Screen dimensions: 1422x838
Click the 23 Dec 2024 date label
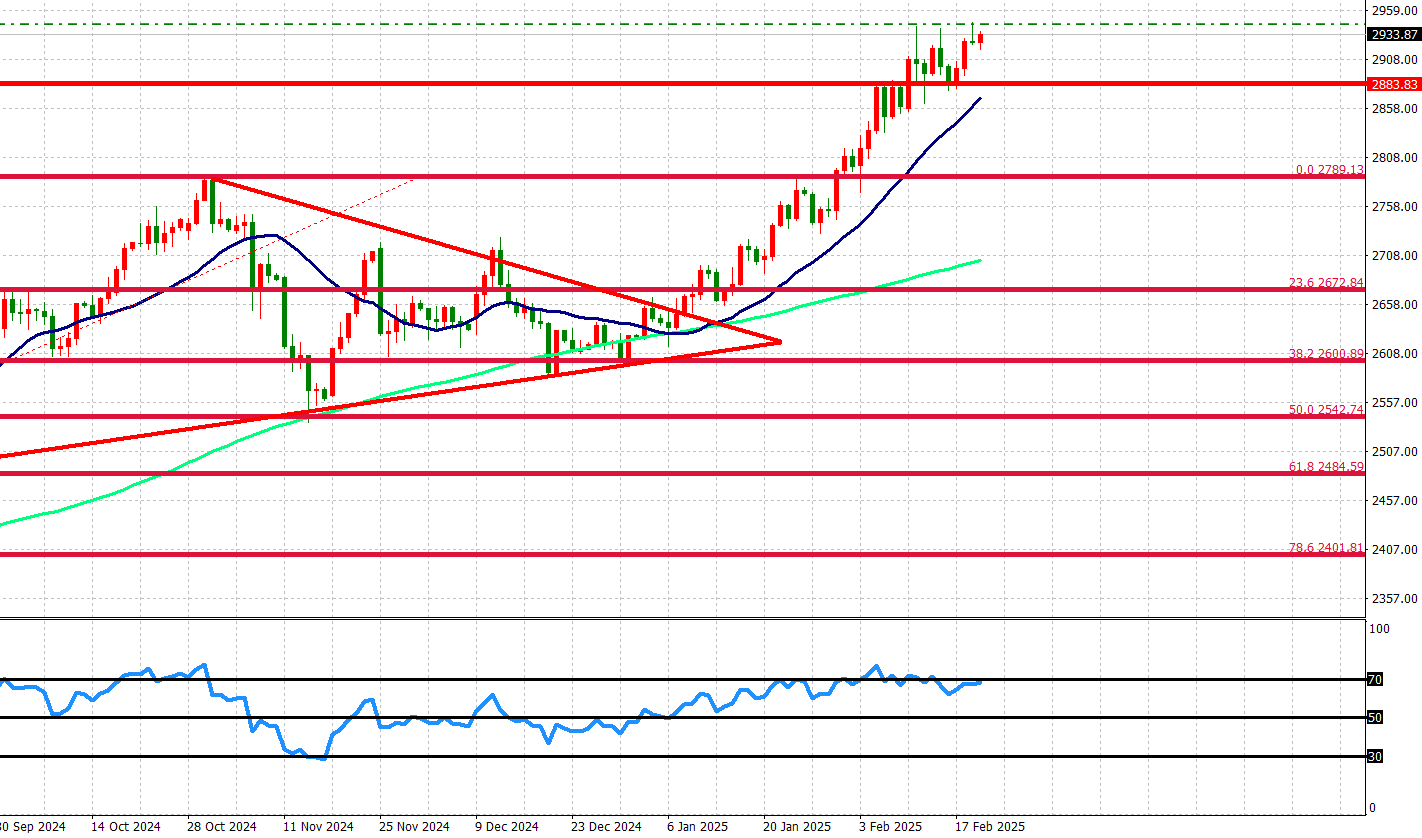(606, 827)
